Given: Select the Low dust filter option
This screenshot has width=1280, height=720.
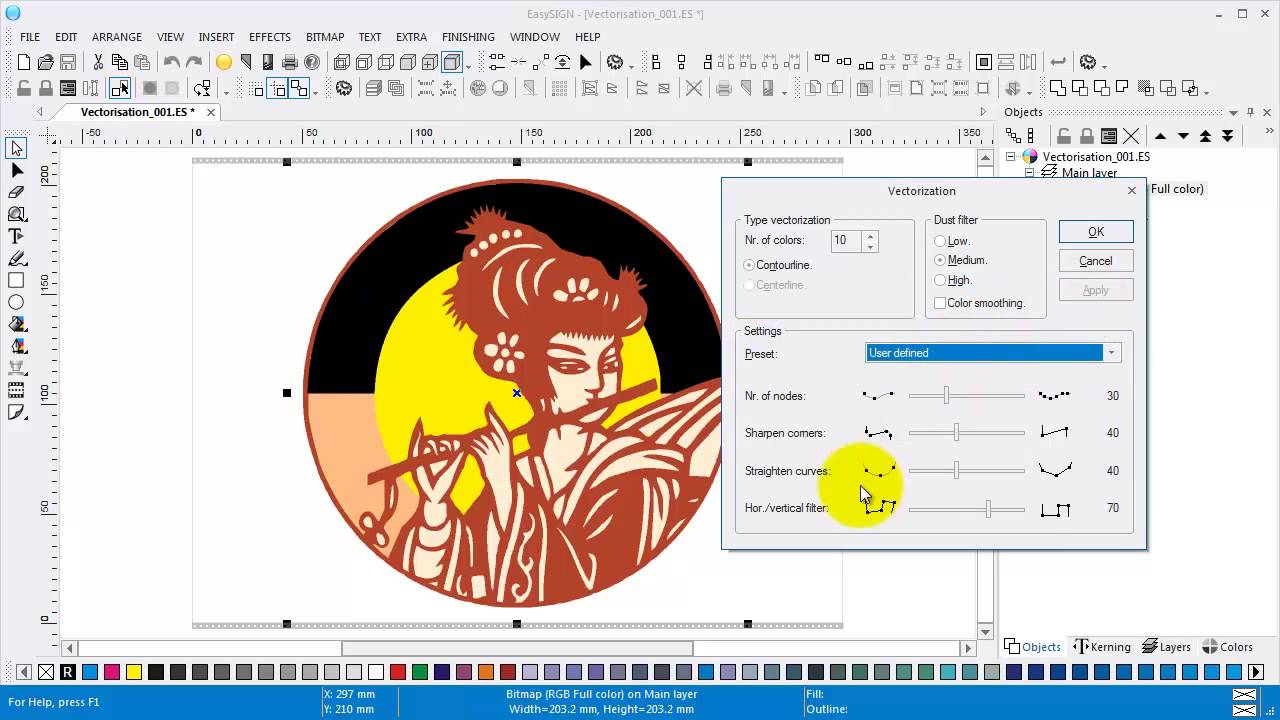Looking at the screenshot, I should click(940, 241).
